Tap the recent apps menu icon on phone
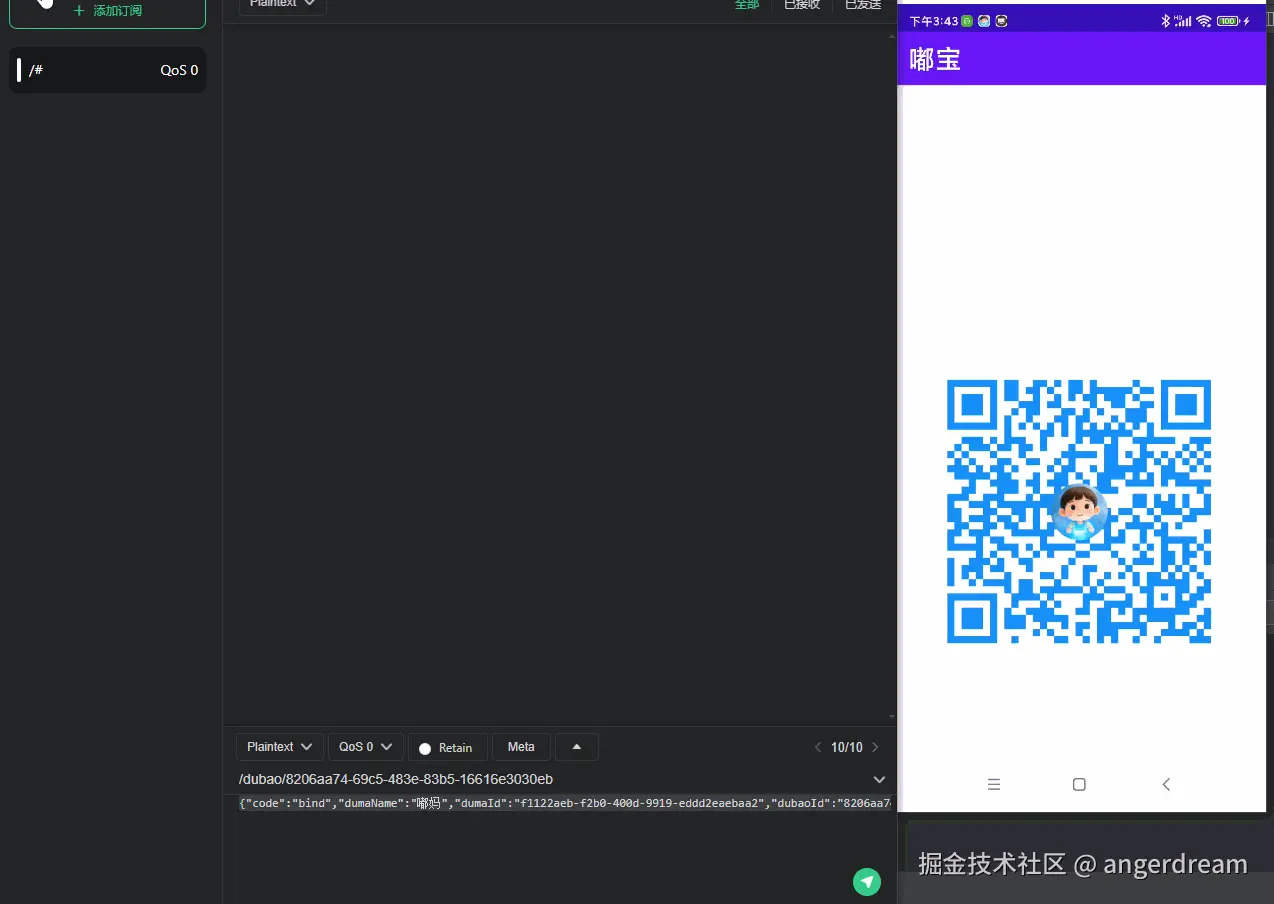Screen dimensions: 1274x904 point(994,784)
